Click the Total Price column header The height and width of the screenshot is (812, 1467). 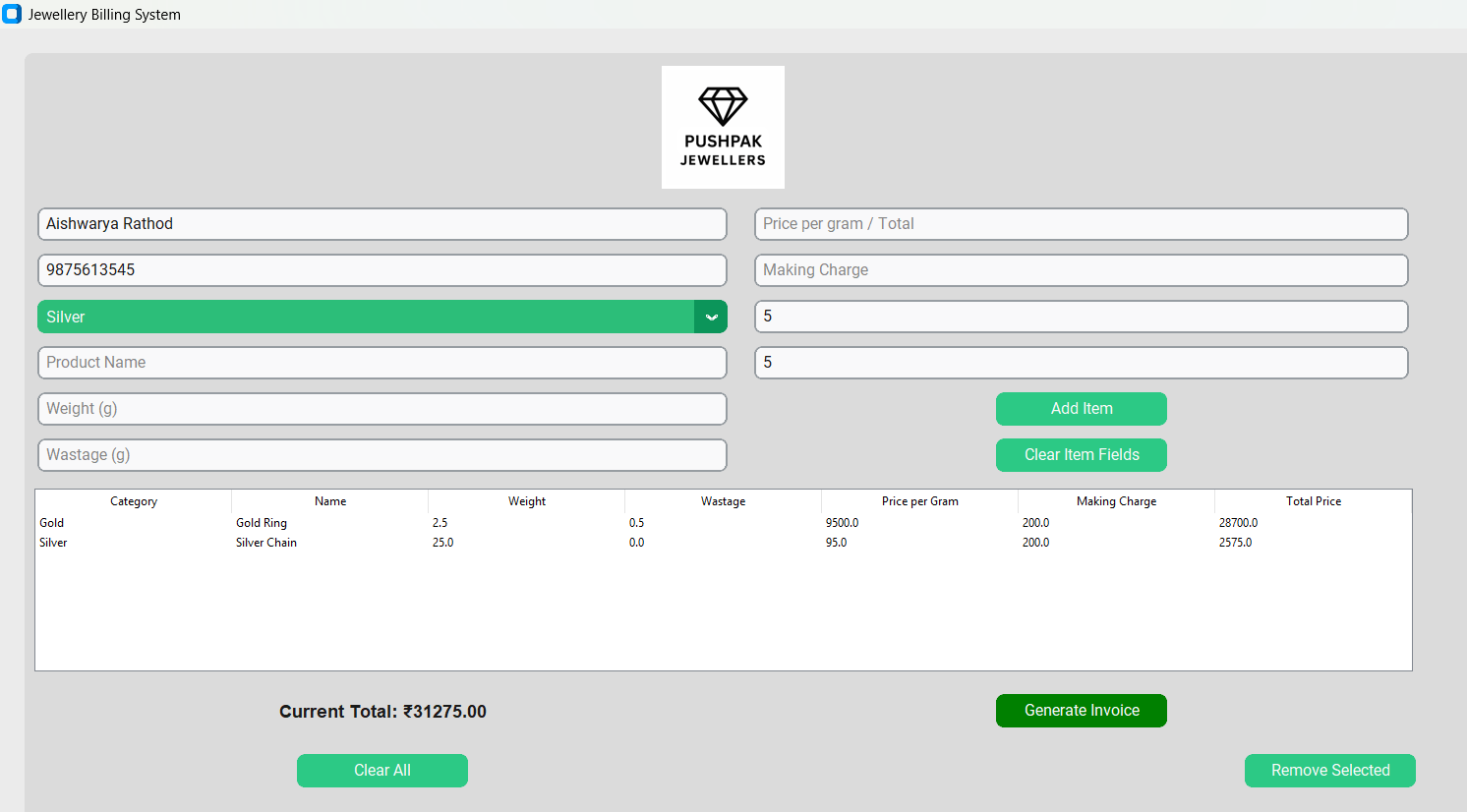click(x=1313, y=500)
